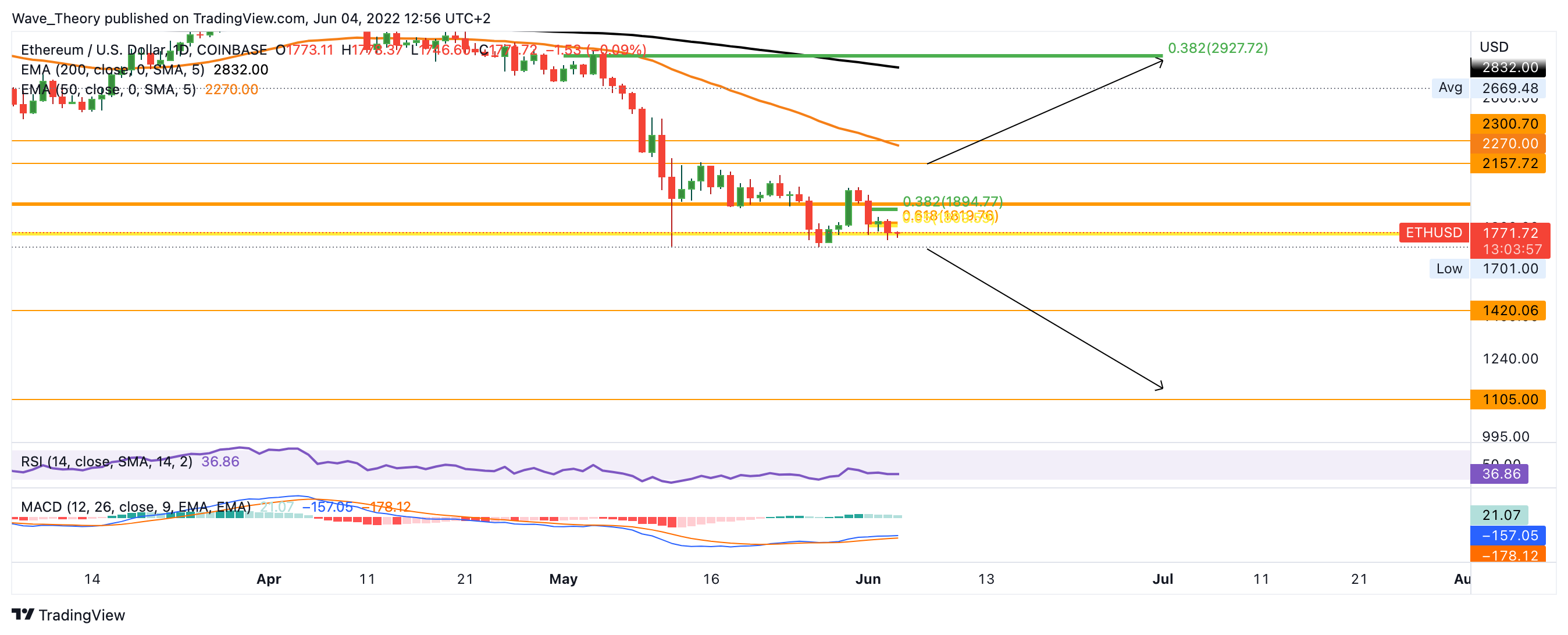Click the lower projection arrow's arrowhead
Image resolution: width=1568 pixels, height=635 pixels.
[x=1161, y=387]
